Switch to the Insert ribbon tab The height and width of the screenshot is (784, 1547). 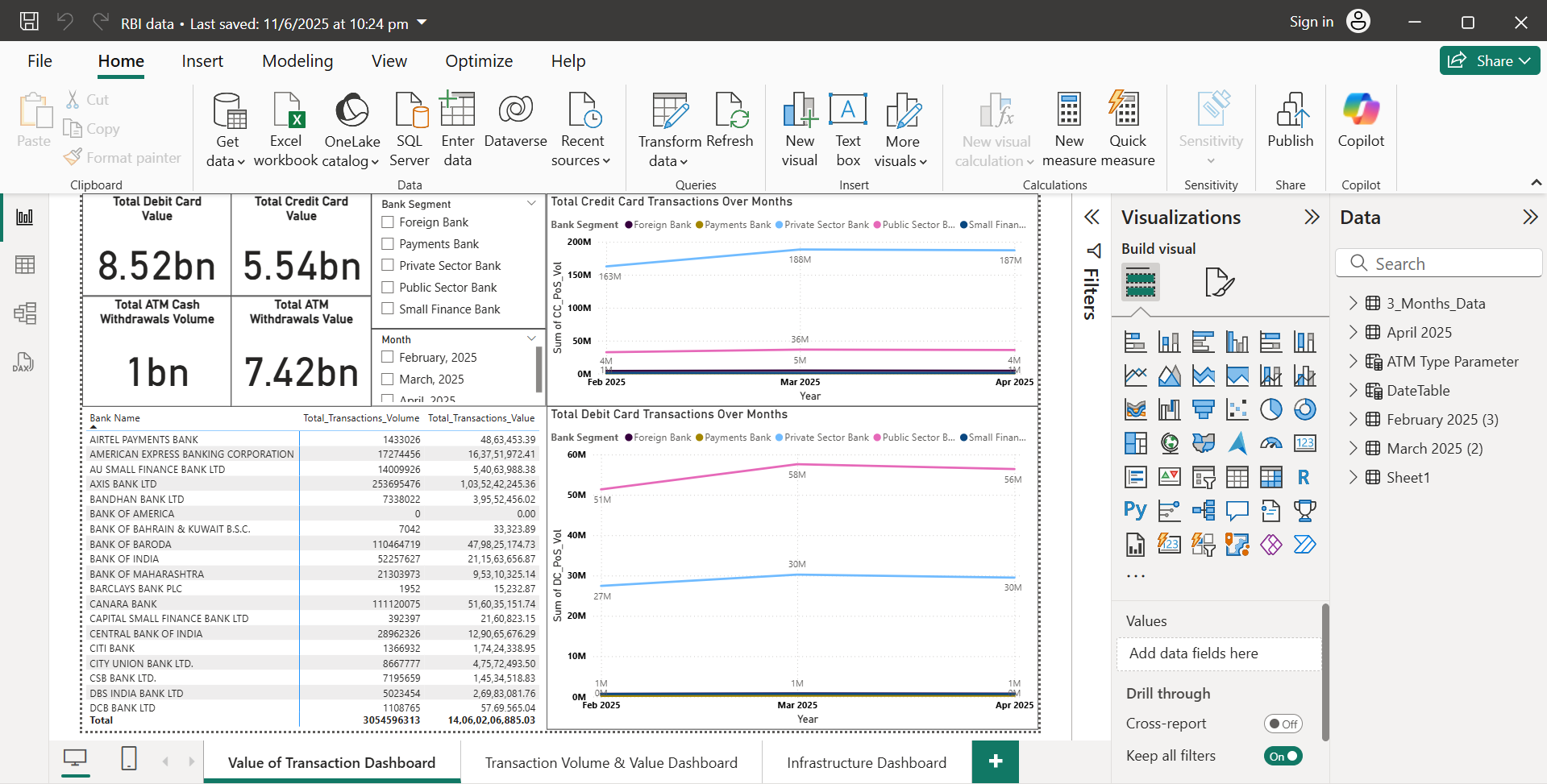click(x=202, y=61)
